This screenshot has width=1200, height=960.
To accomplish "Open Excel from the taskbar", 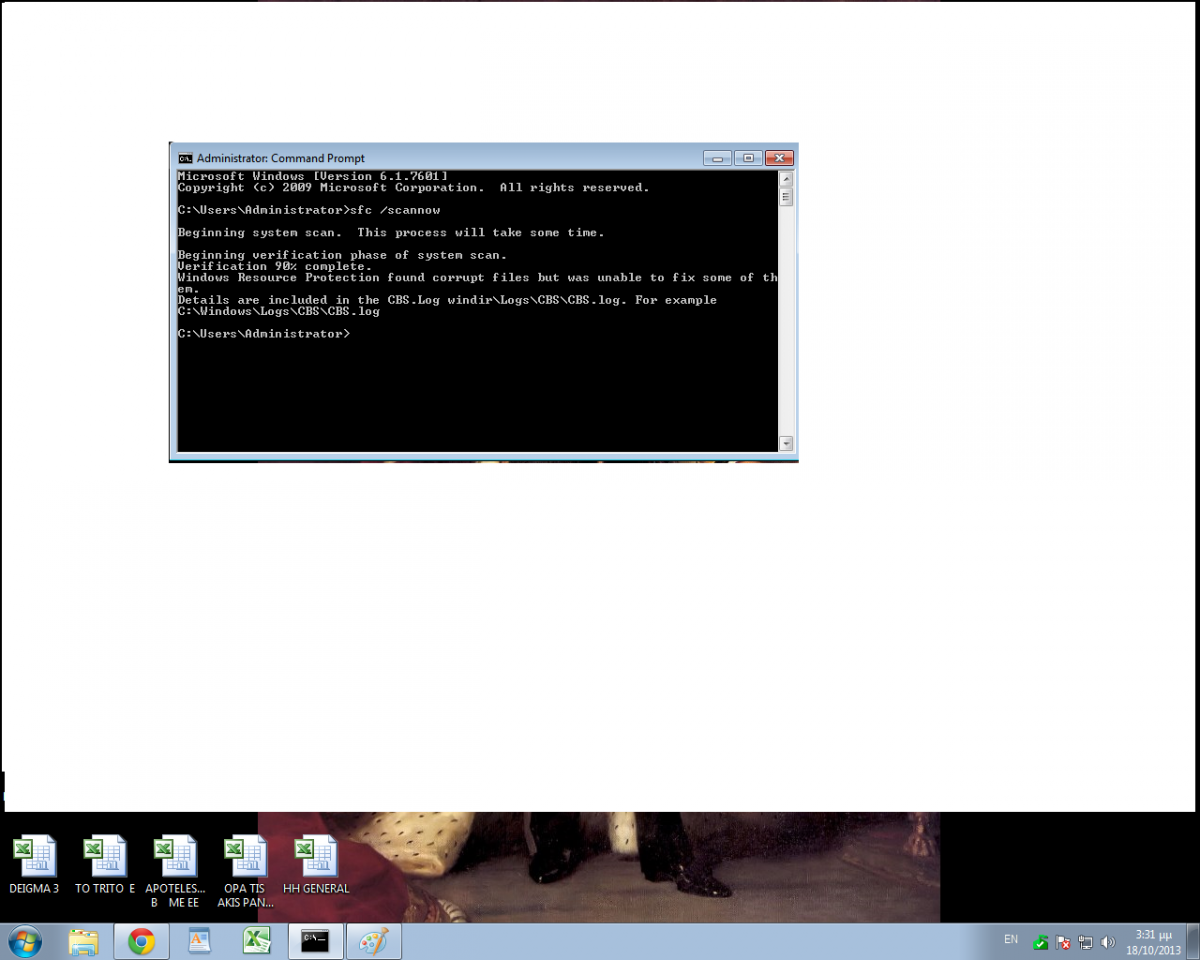I will pos(257,941).
